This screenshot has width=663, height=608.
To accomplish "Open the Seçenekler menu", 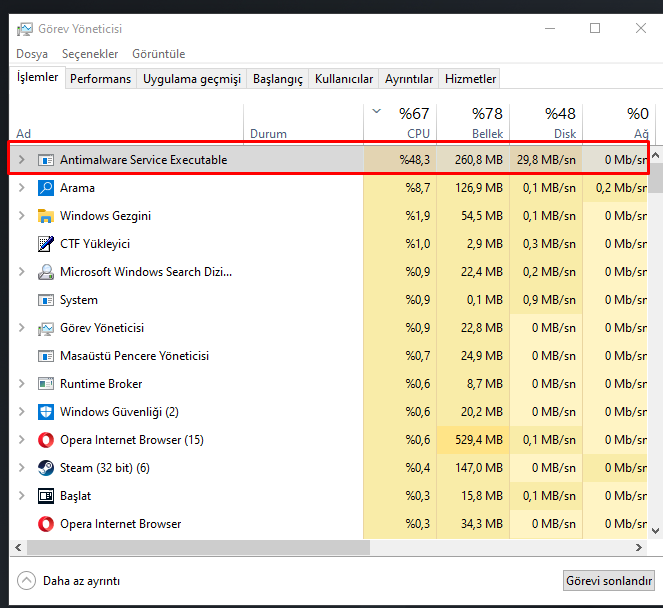I will (90, 54).
